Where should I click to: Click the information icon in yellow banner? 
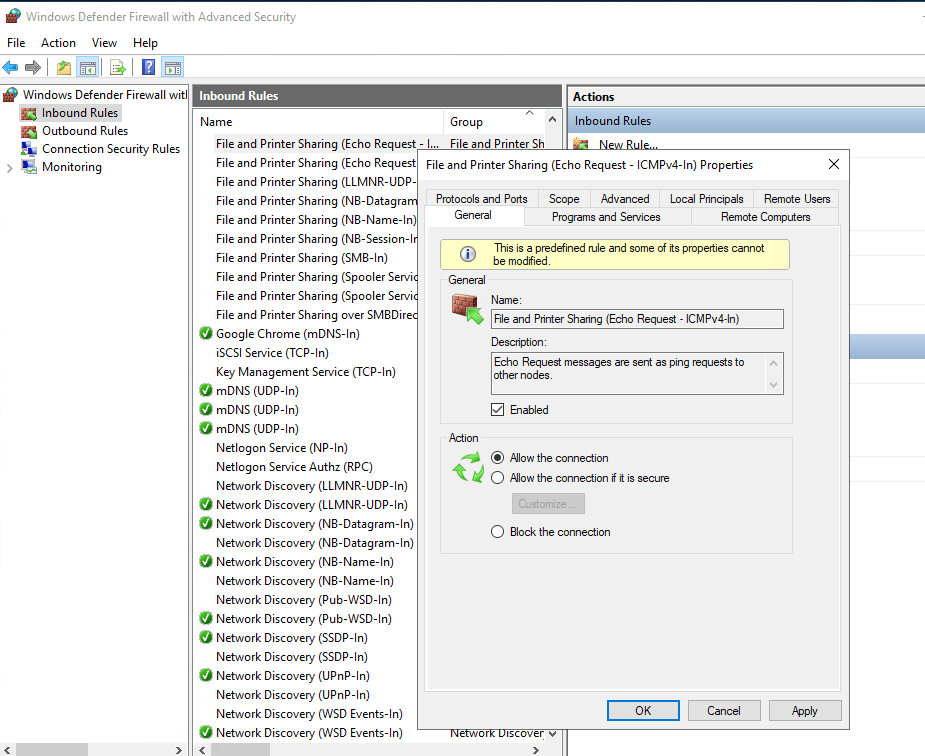[468, 254]
